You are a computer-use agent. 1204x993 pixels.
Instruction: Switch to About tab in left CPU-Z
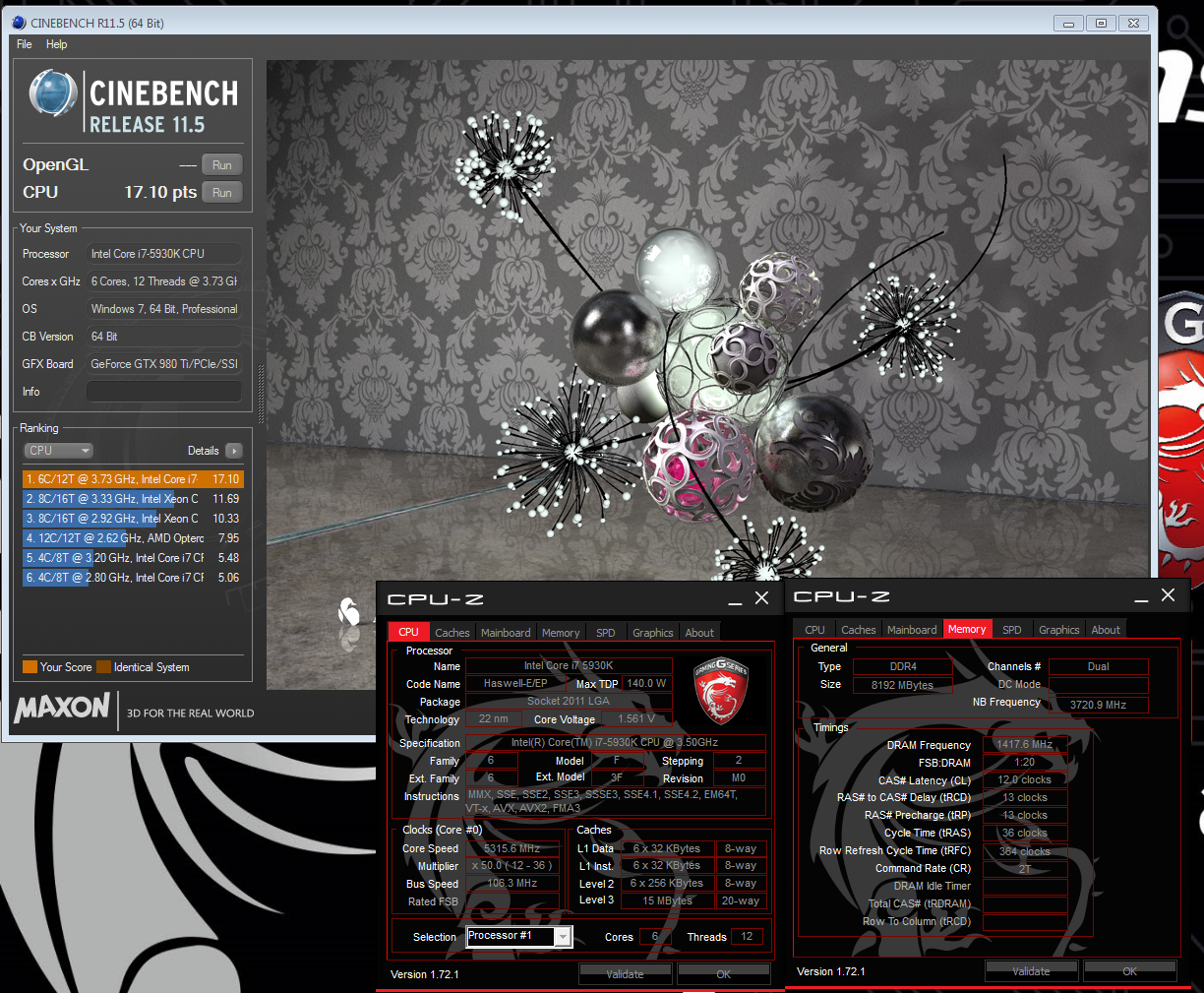(699, 633)
